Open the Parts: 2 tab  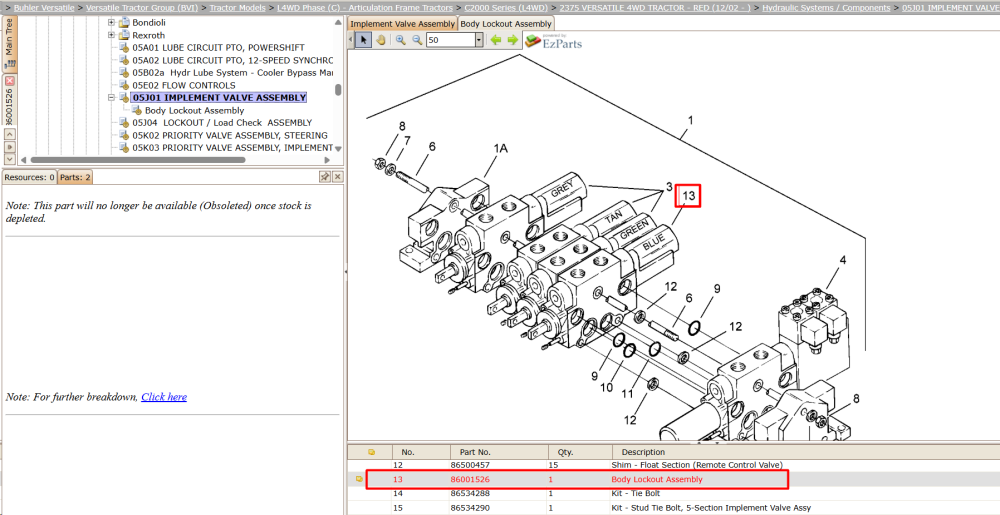click(x=75, y=177)
